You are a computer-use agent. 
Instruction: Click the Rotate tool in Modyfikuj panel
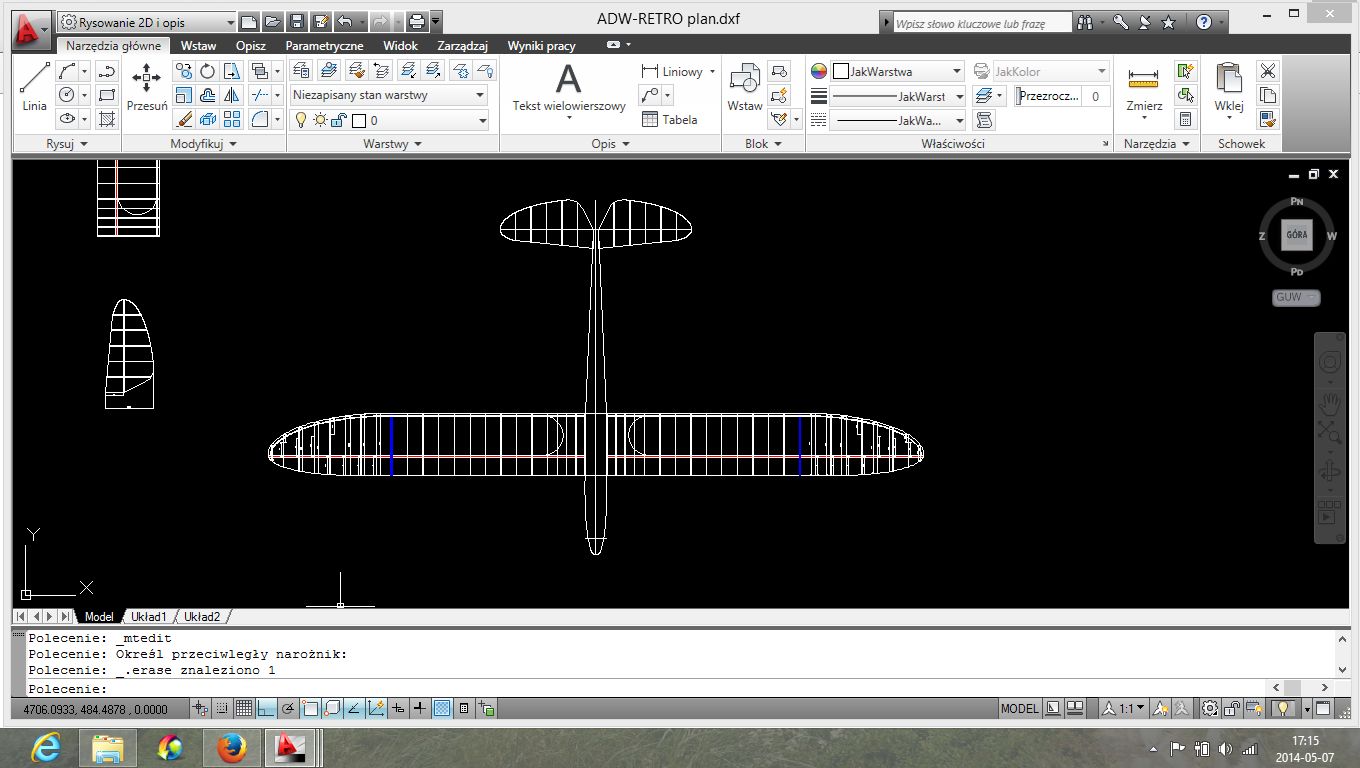(208, 71)
